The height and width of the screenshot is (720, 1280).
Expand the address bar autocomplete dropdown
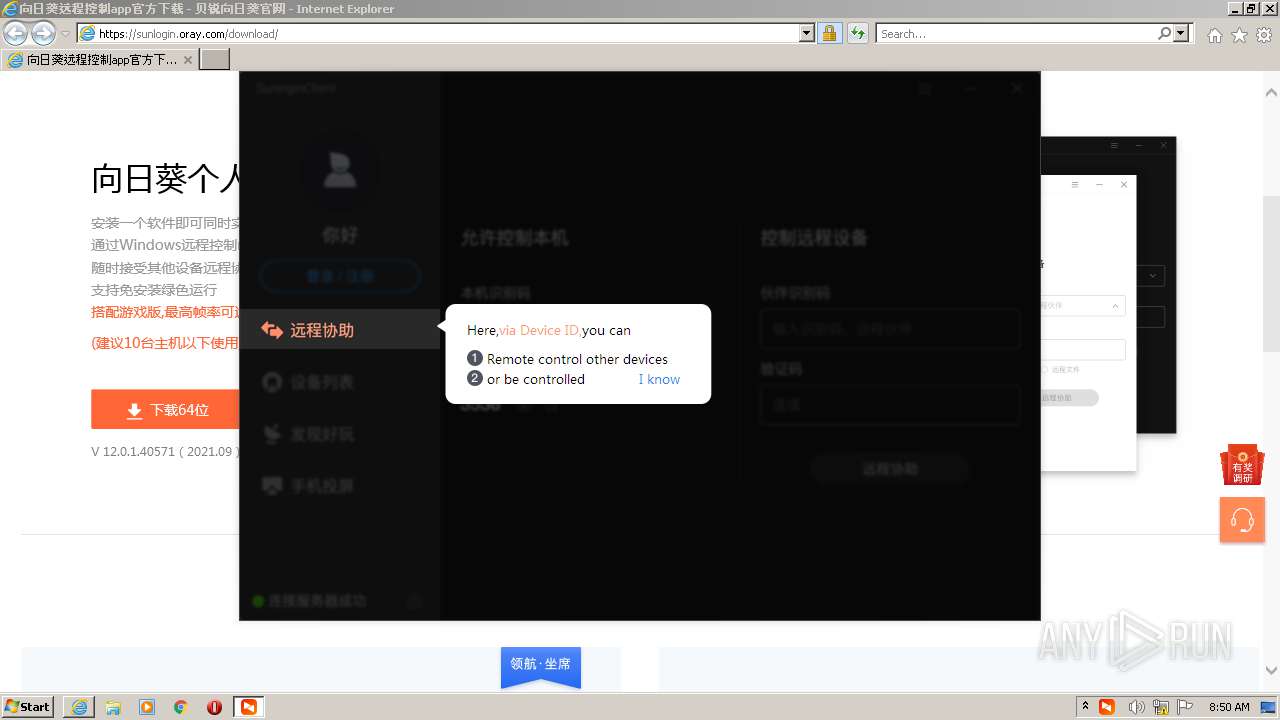click(807, 33)
